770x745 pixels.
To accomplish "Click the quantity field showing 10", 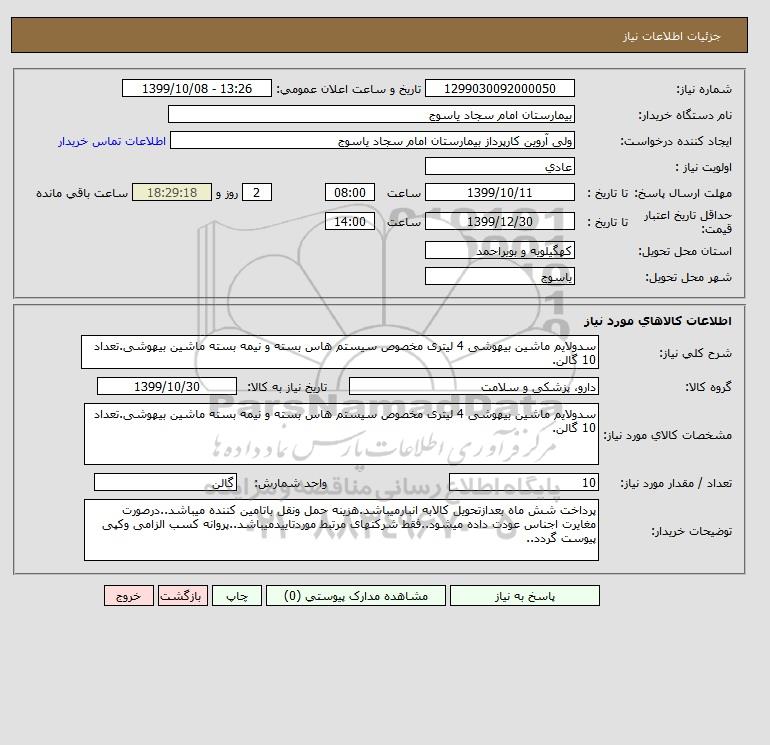I will click(524, 482).
